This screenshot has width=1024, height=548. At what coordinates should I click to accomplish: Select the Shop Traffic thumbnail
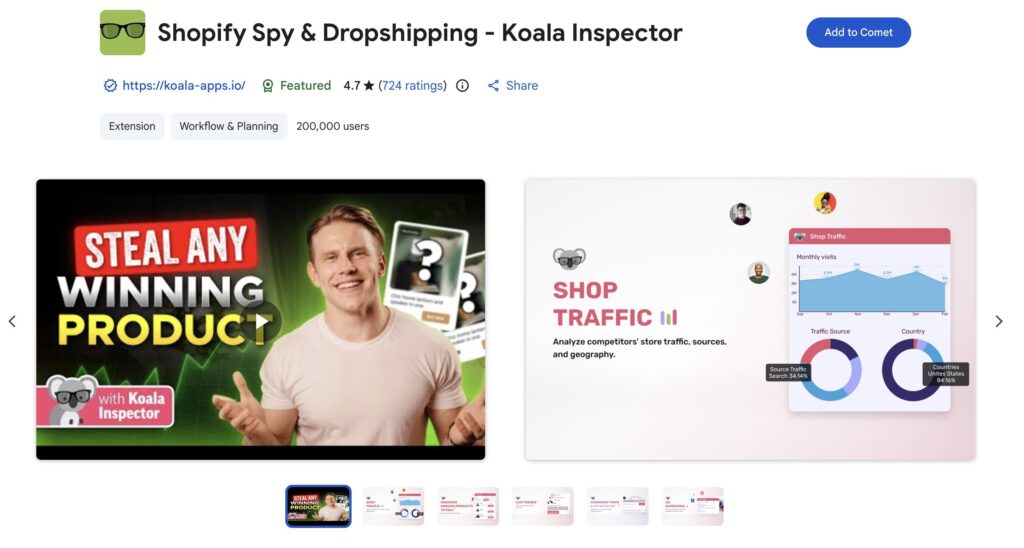[x=393, y=506]
